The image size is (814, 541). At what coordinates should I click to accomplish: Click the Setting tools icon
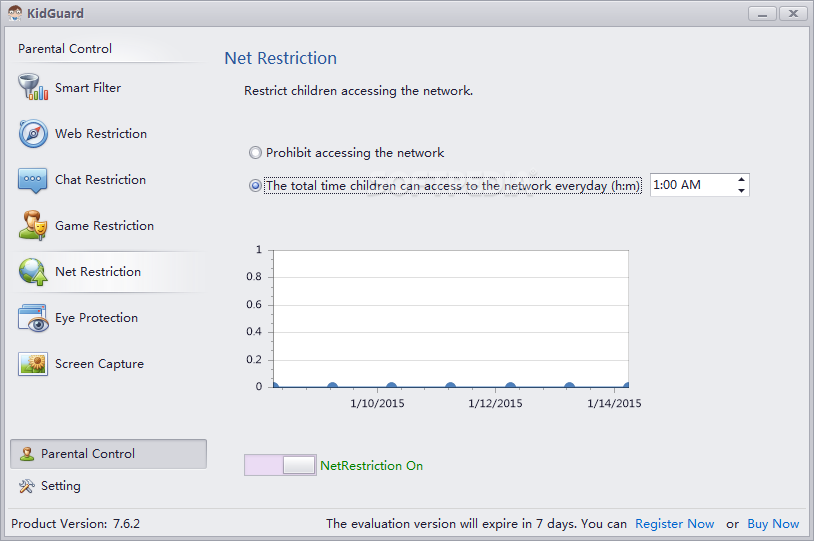pos(26,486)
